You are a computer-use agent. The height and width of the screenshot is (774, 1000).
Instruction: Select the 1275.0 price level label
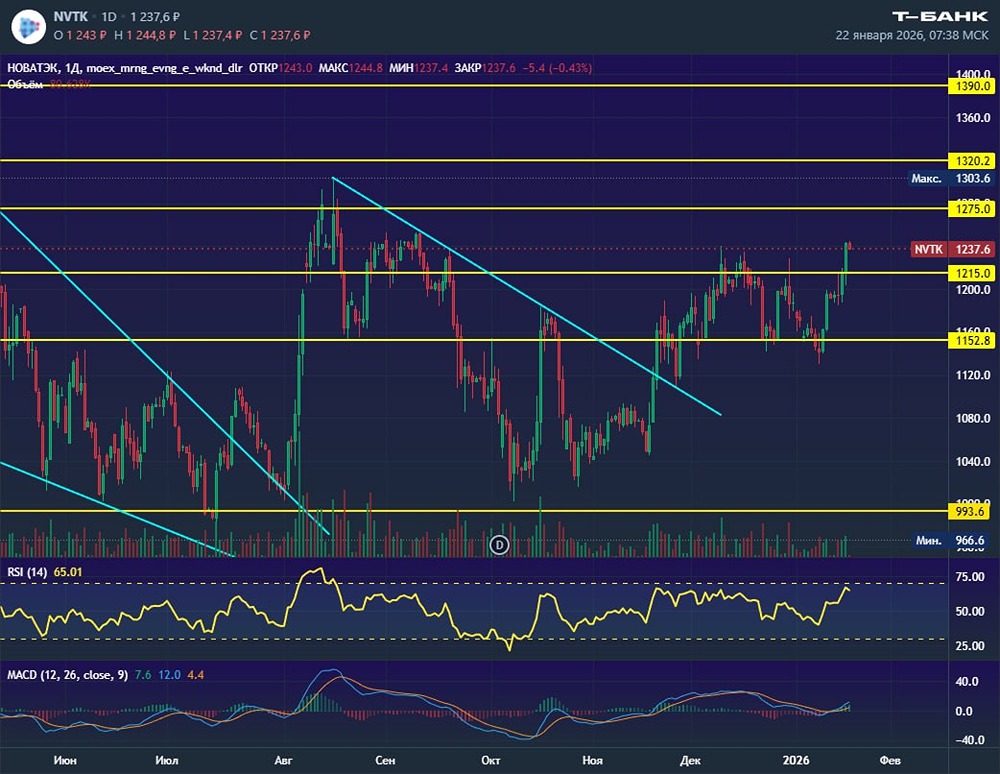click(972, 208)
